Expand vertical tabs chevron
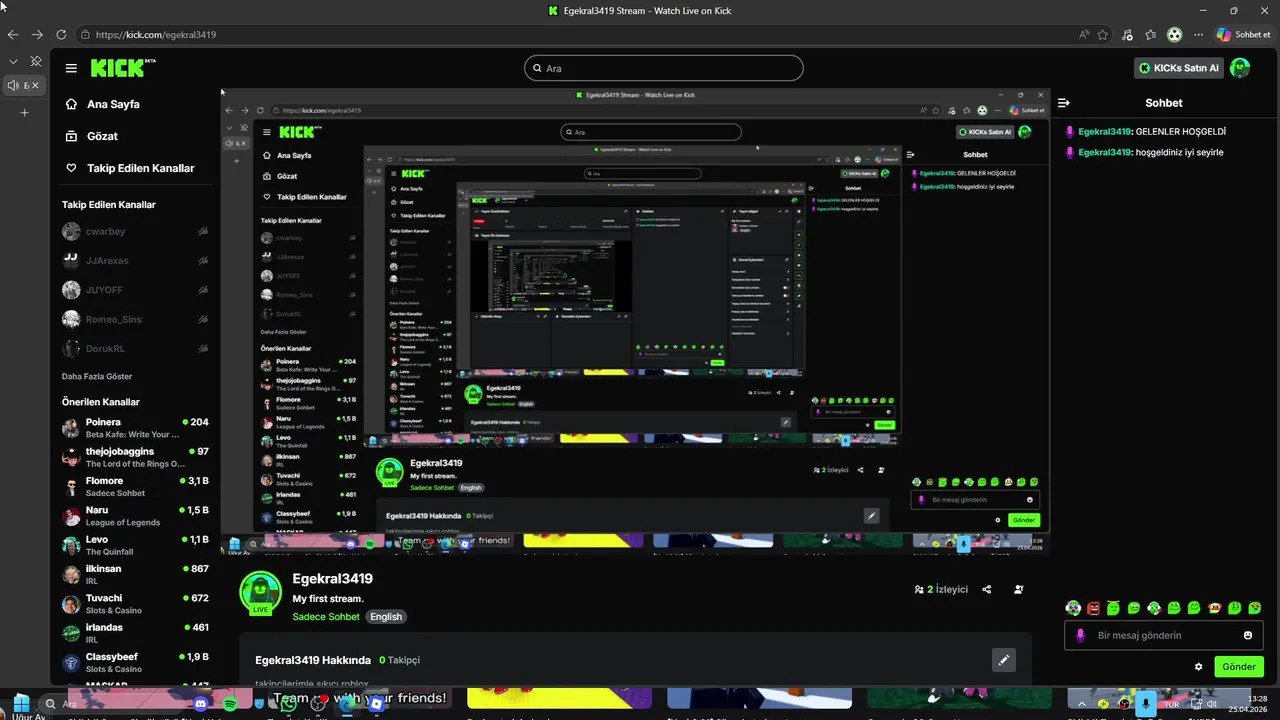The height and width of the screenshot is (720, 1280). [x=13, y=62]
